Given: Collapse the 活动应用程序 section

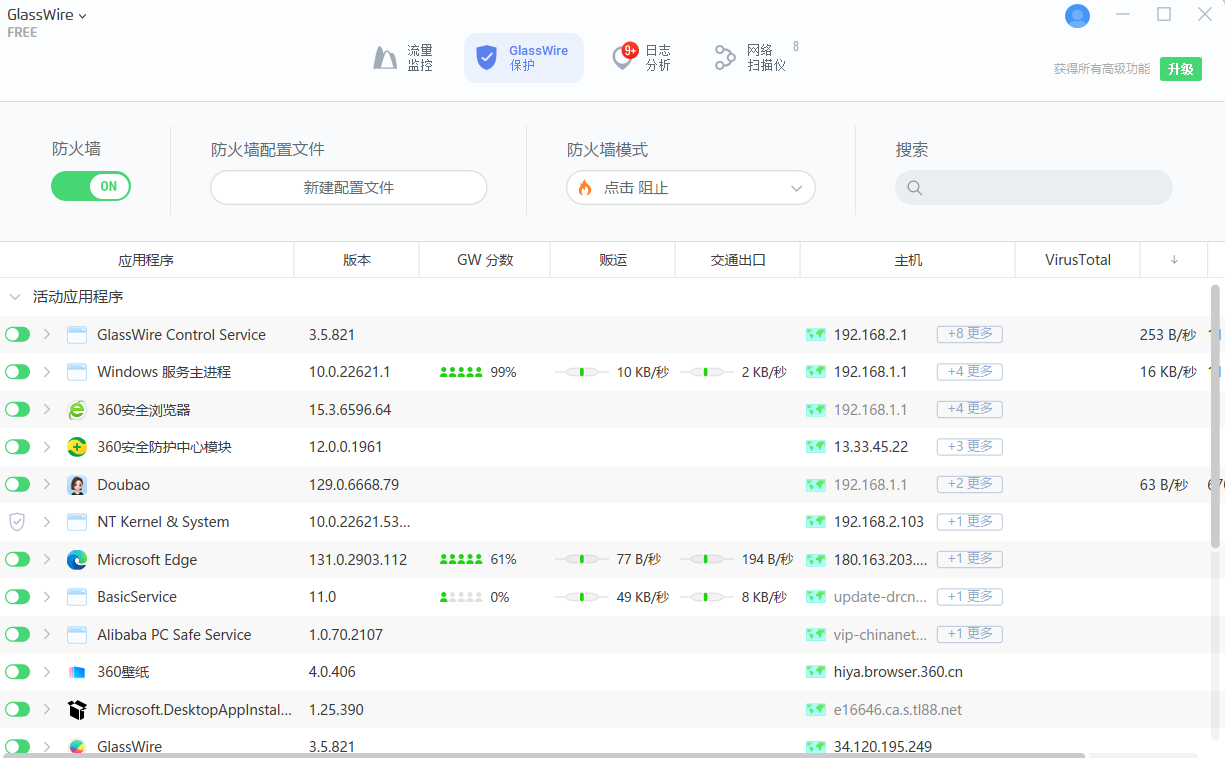Looking at the screenshot, I should (x=15, y=296).
